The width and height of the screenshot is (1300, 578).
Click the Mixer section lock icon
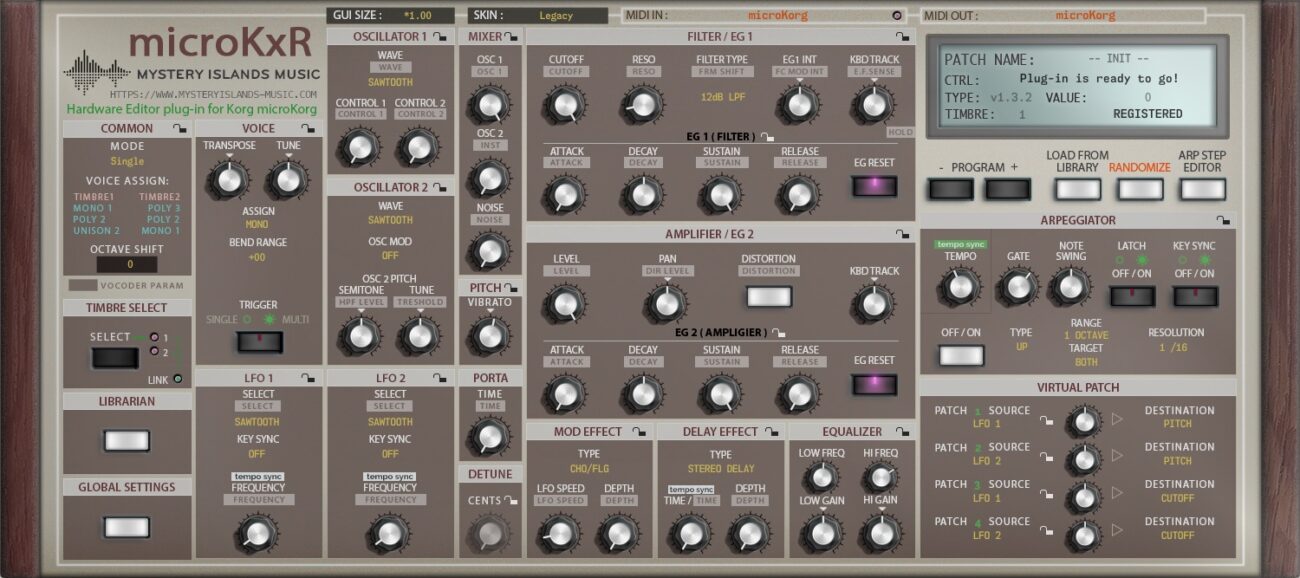pyautogui.click(x=512, y=37)
